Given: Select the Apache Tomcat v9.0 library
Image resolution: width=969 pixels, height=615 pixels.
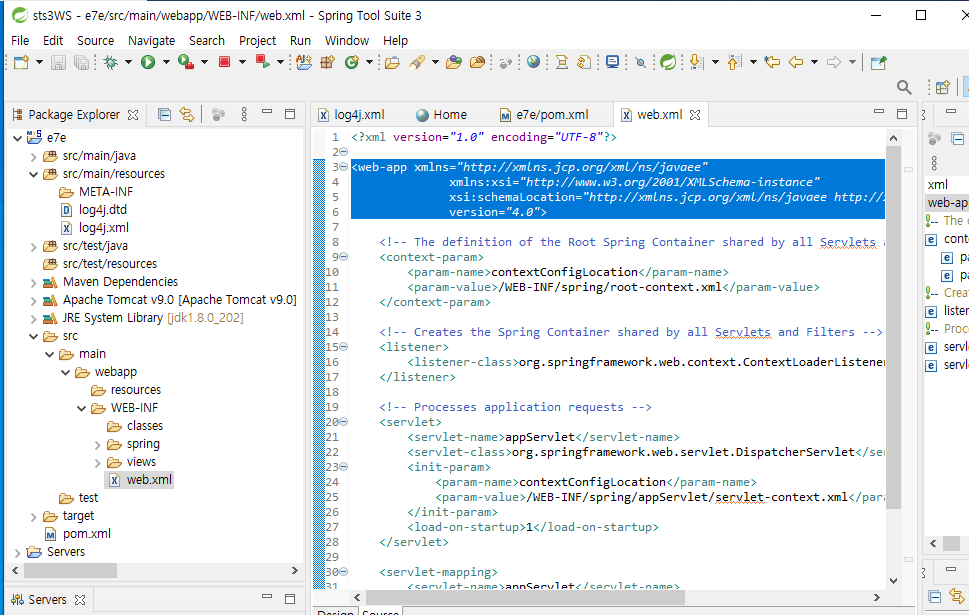Looking at the screenshot, I should pyautogui.click(x=171, y=300).
